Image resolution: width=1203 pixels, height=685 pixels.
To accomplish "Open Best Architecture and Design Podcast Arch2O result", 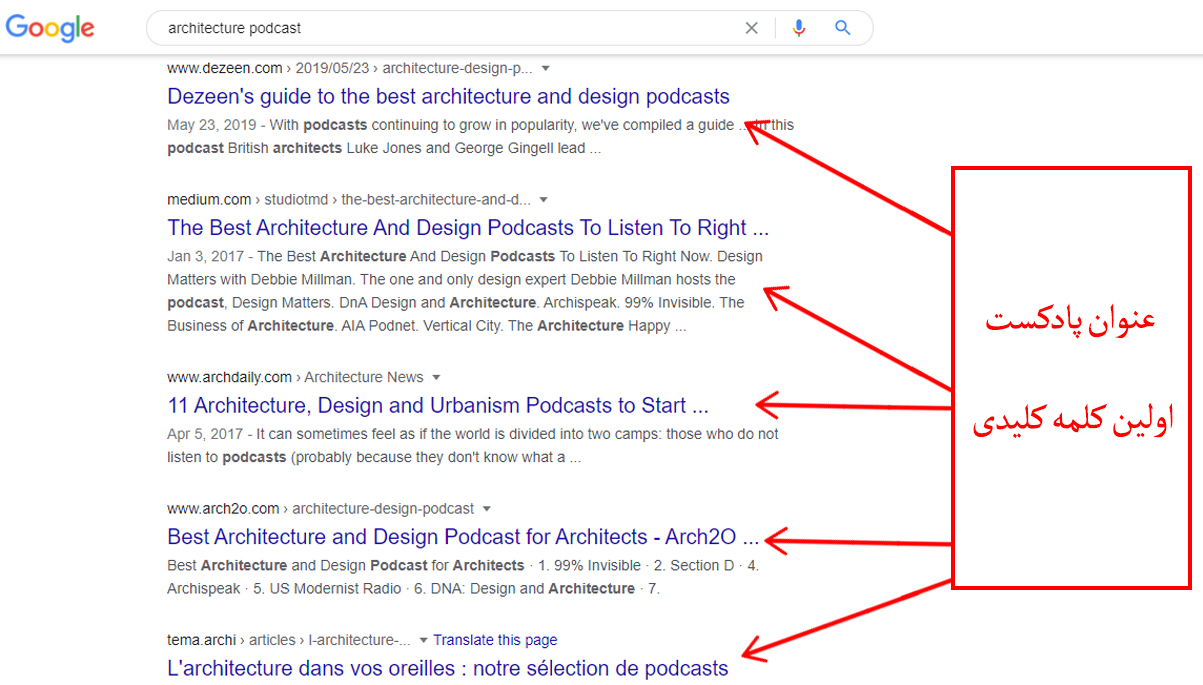I will [x=463, y=537].
